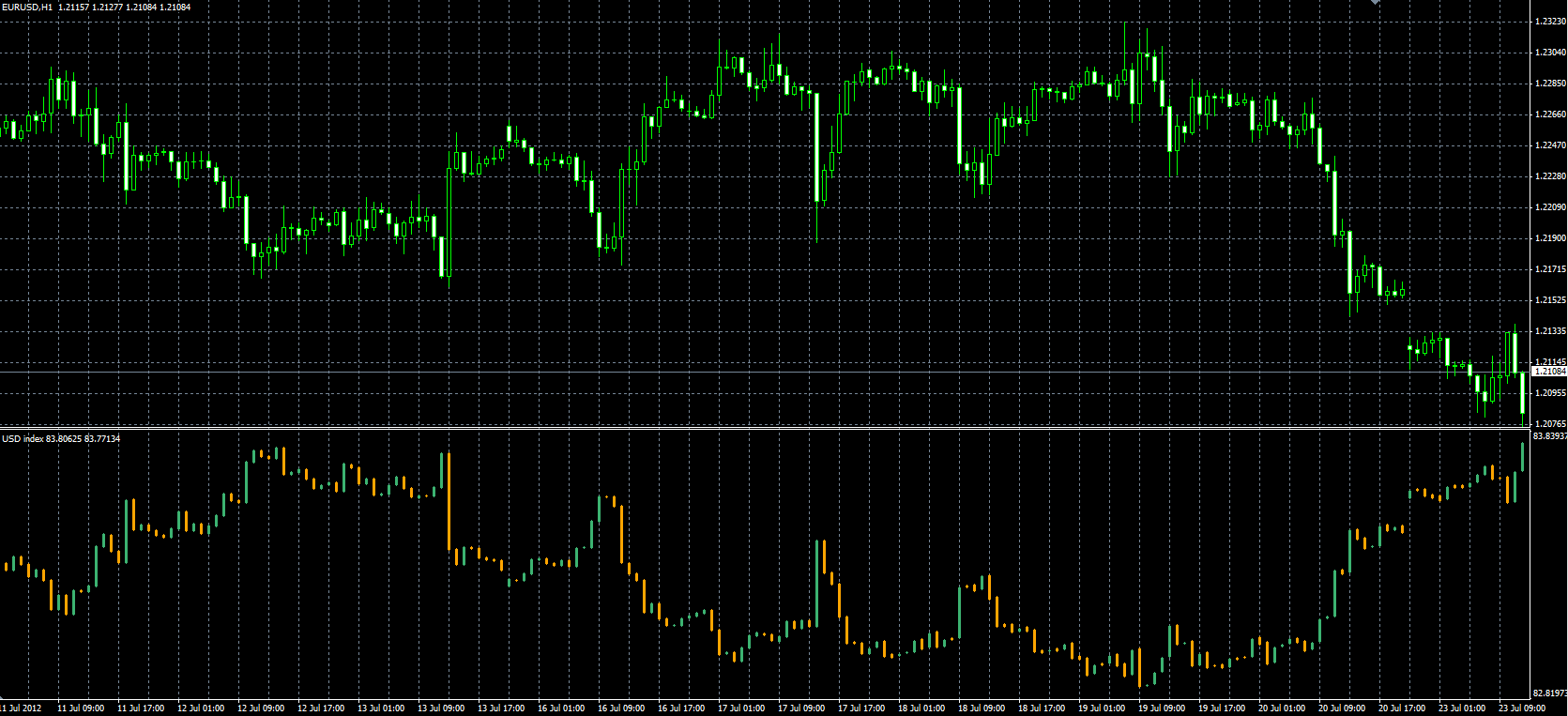
Task: Click the chart shift triangle marker at top
Action: point(1375,3)
